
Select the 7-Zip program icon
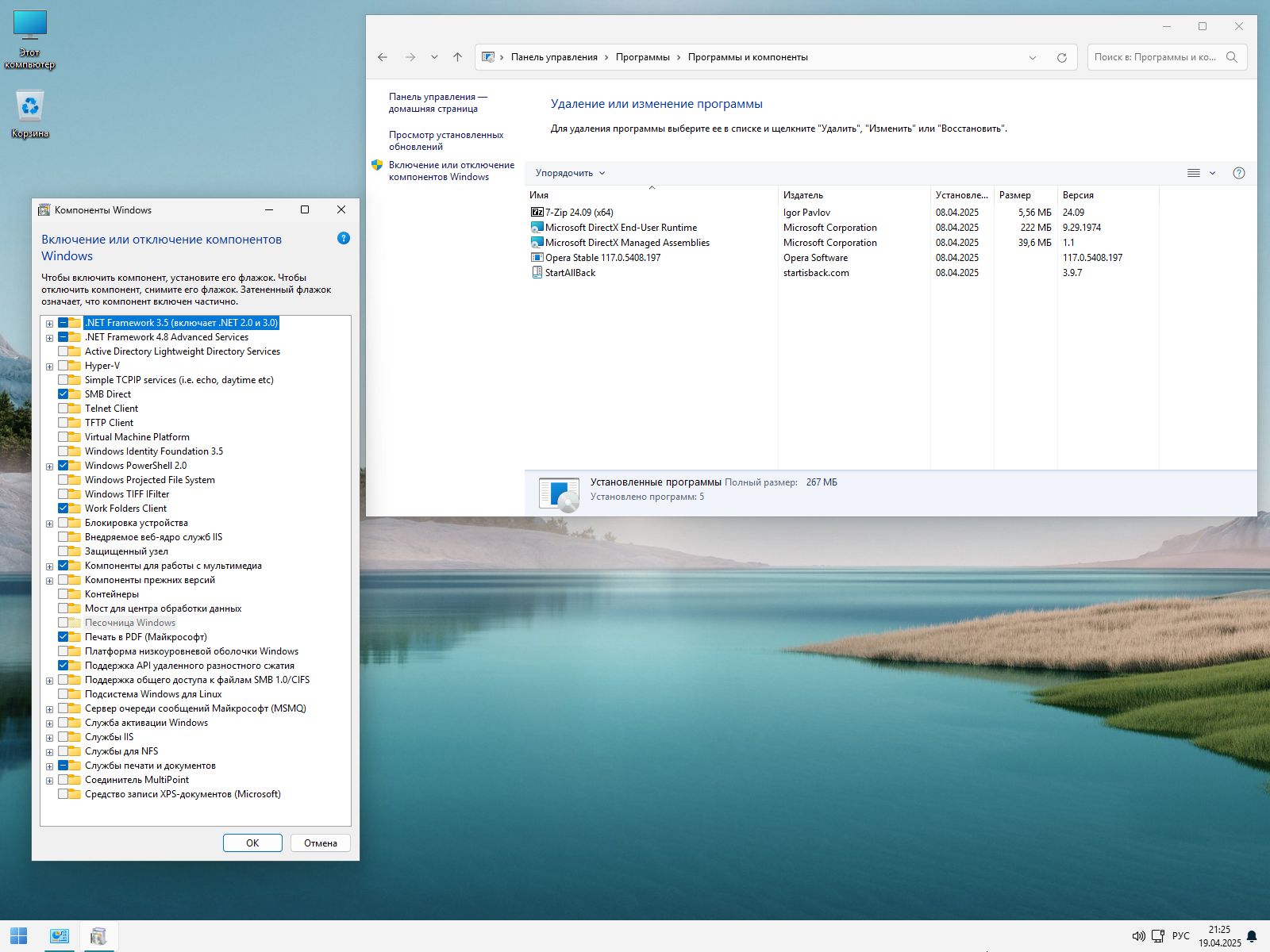(537, 212)
